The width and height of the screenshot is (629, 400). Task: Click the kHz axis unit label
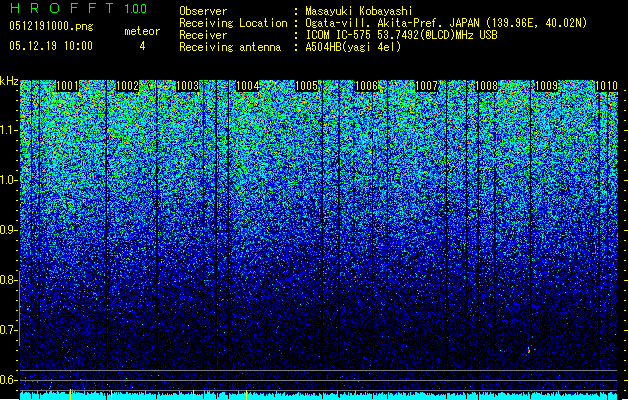9,81
